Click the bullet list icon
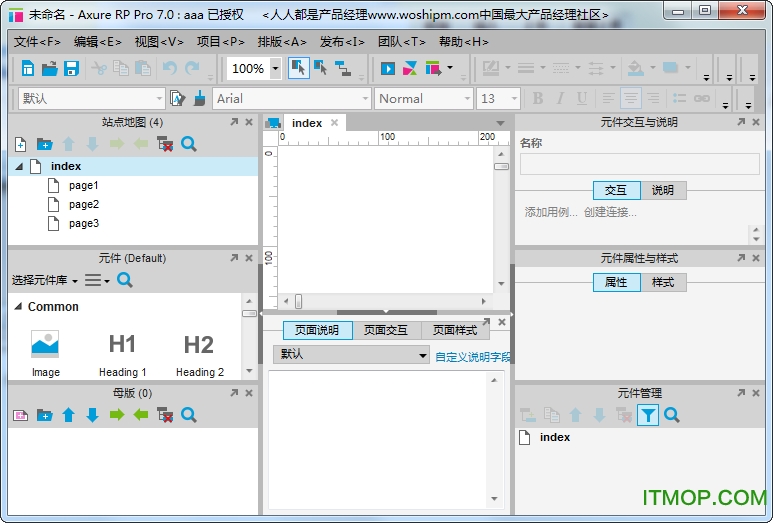 [679, 99]
